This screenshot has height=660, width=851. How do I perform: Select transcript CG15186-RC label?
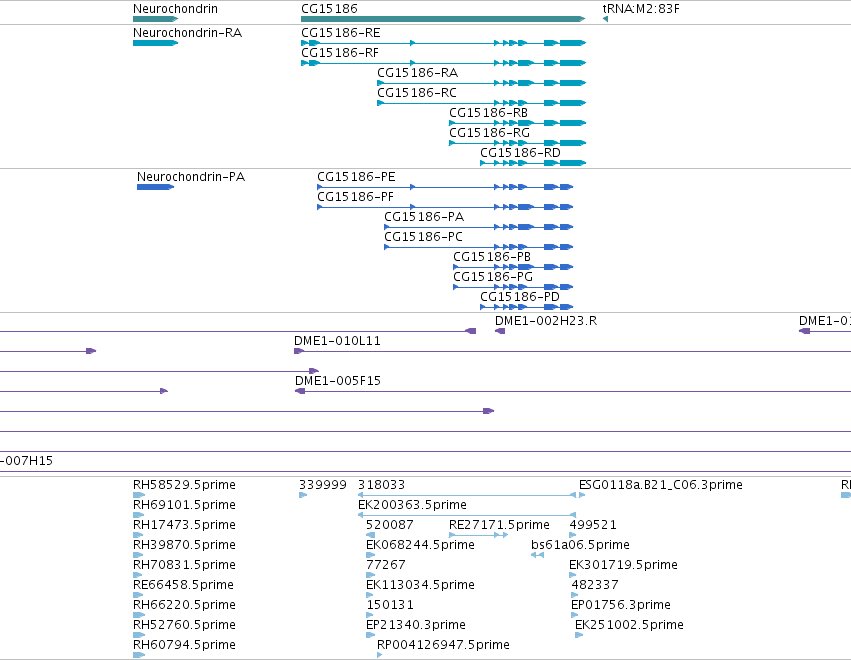click(x=417, y=93)
